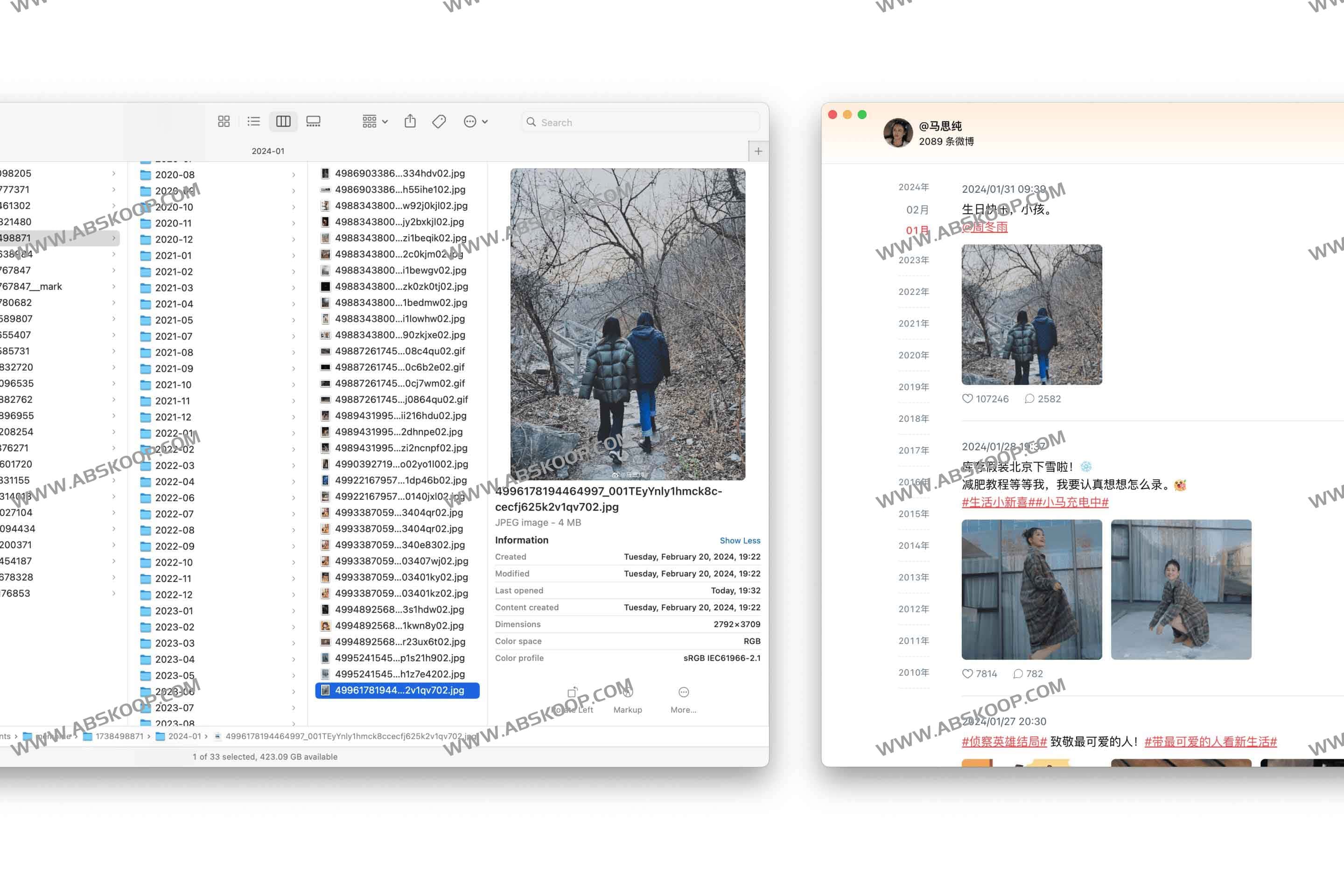Switch Finder to icon view
The image size is (1344, 896).
coord(224,122)
